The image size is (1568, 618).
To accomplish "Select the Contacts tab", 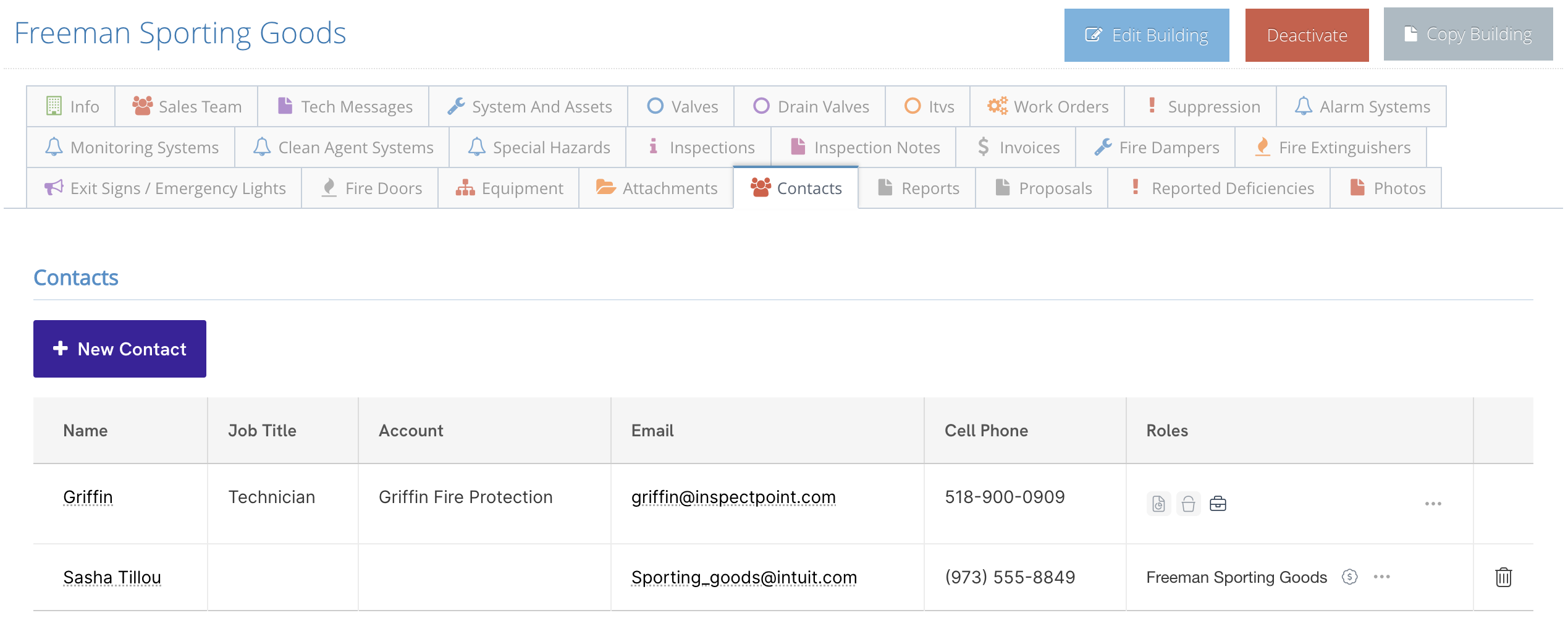I will point(796,188).
